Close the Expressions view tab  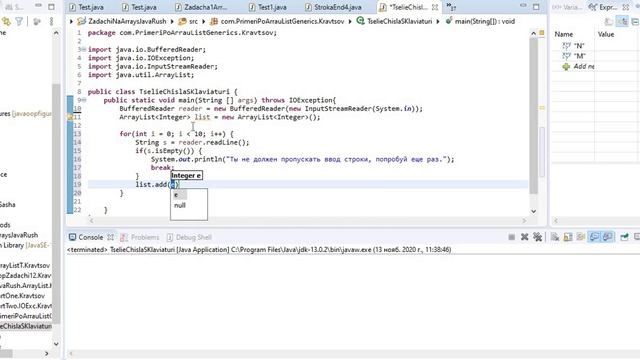pos(626,7)
